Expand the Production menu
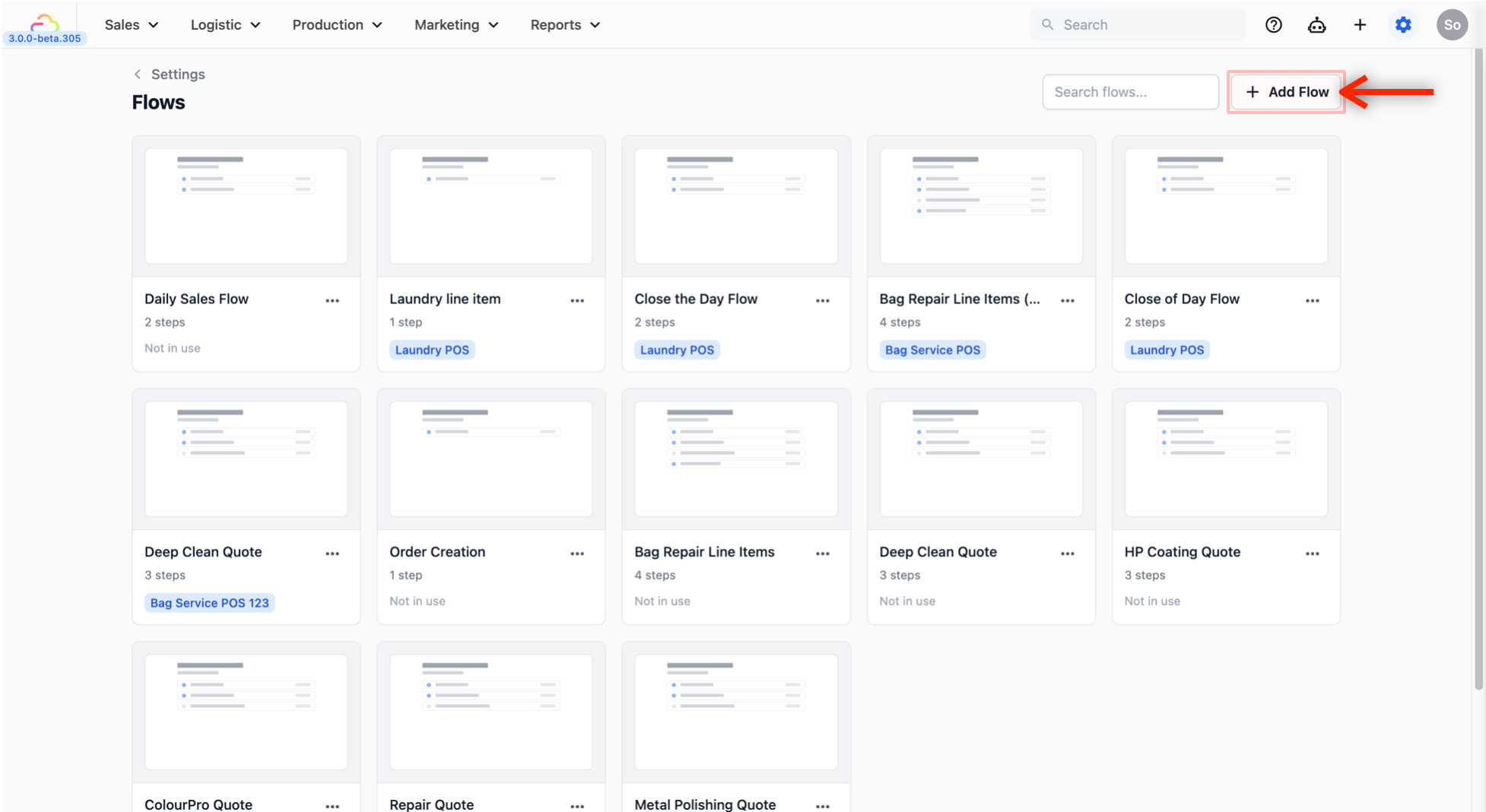This screenshot has width=1486, height=812. click(337, 25)
